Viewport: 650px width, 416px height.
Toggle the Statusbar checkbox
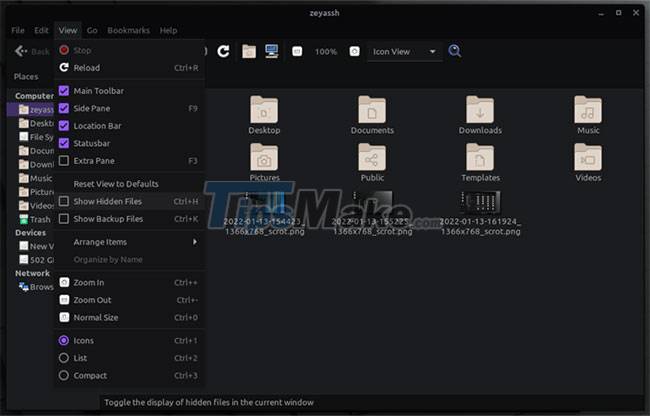click(x=64, y=143)
